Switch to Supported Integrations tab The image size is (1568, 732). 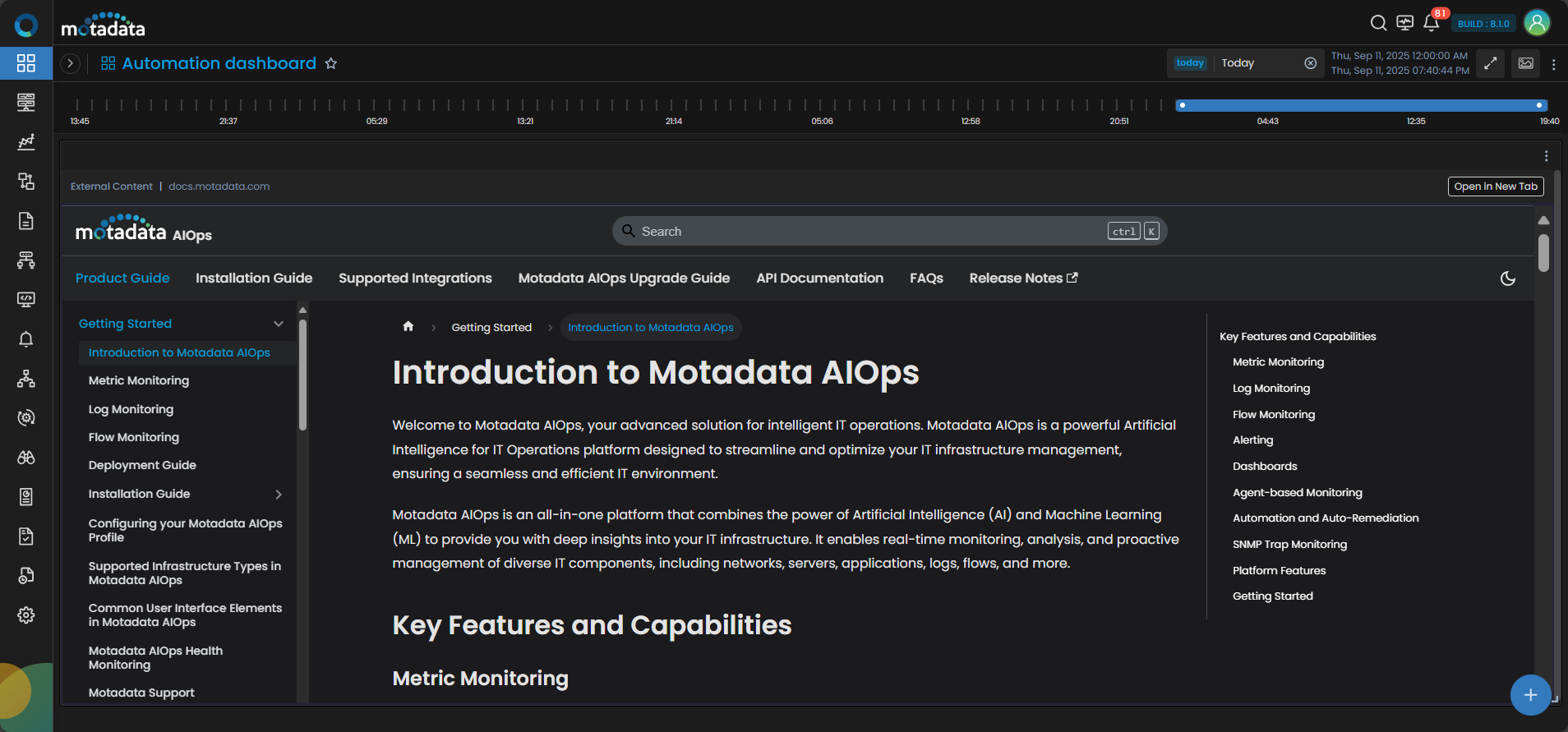(x=415, y=279)
